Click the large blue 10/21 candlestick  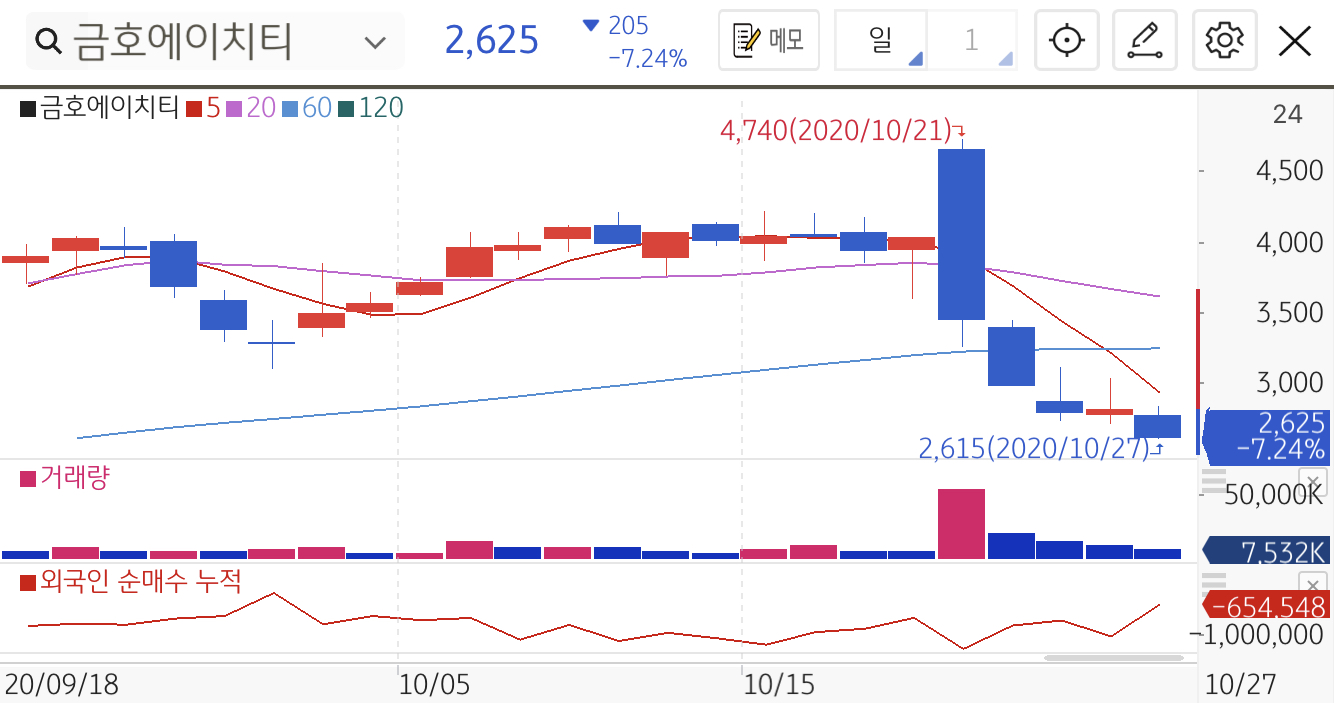tap(961, 234)
